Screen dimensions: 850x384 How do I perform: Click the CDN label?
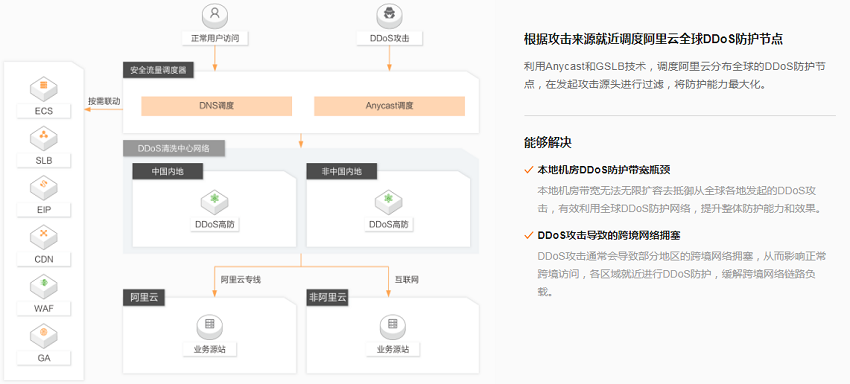click(44, 259)
